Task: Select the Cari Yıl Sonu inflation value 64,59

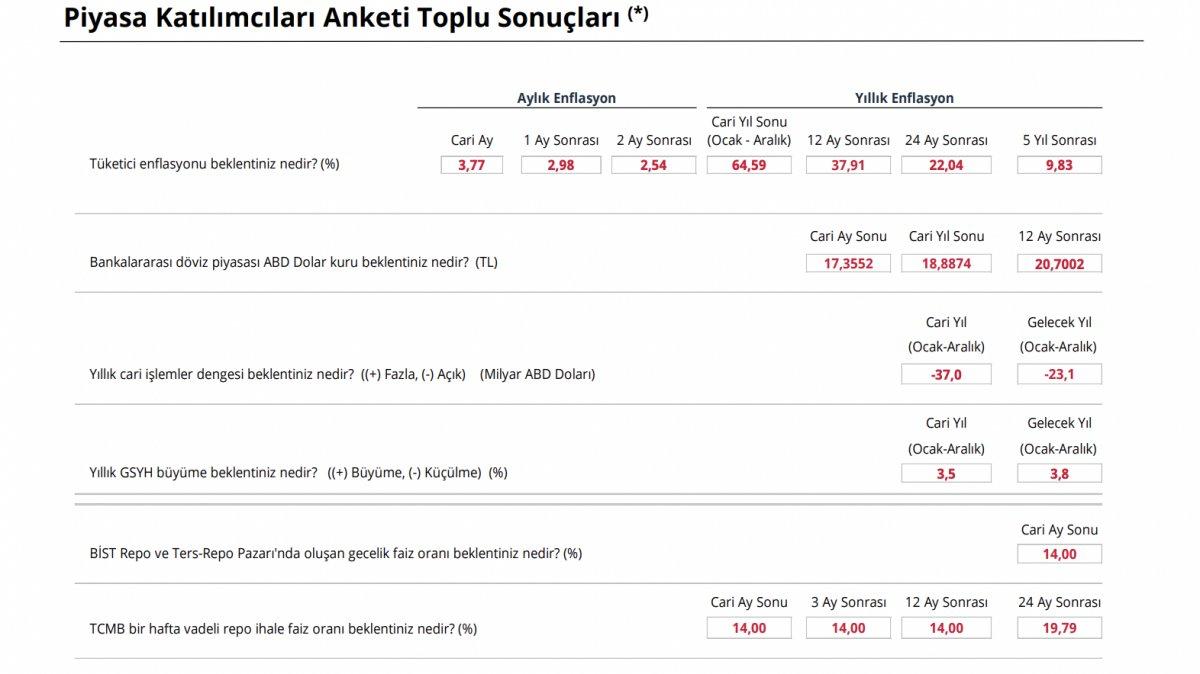Action: coord(748,165)
